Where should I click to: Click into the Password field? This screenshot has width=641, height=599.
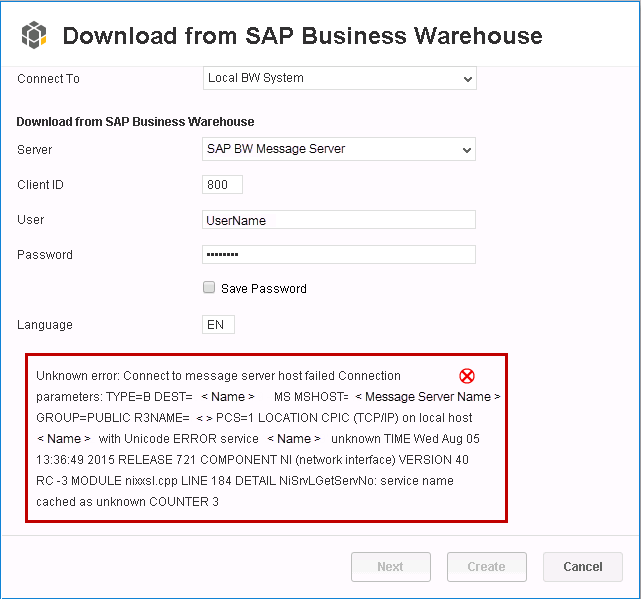click(x=339, y=255)
